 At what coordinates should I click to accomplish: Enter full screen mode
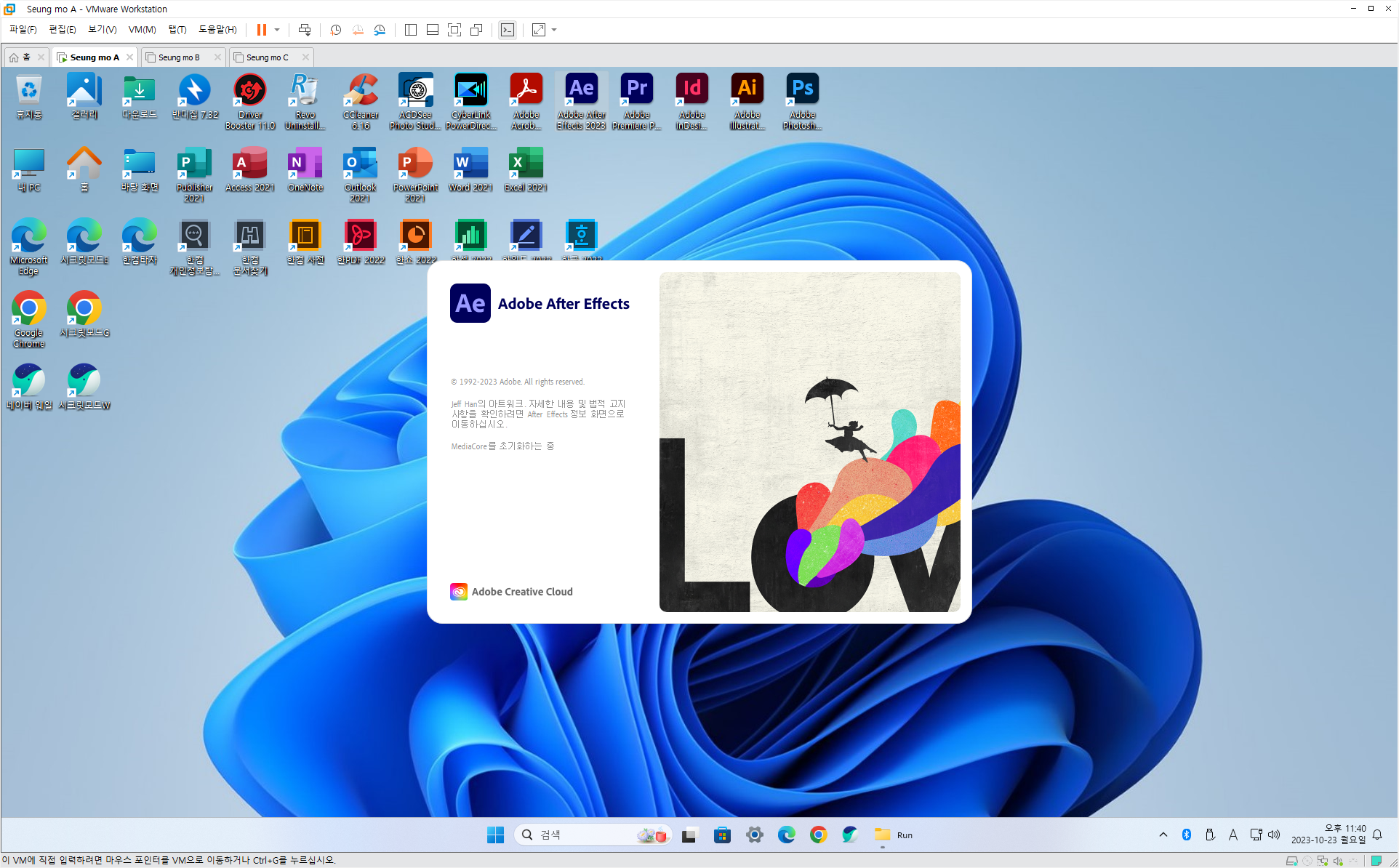point(454,30)
